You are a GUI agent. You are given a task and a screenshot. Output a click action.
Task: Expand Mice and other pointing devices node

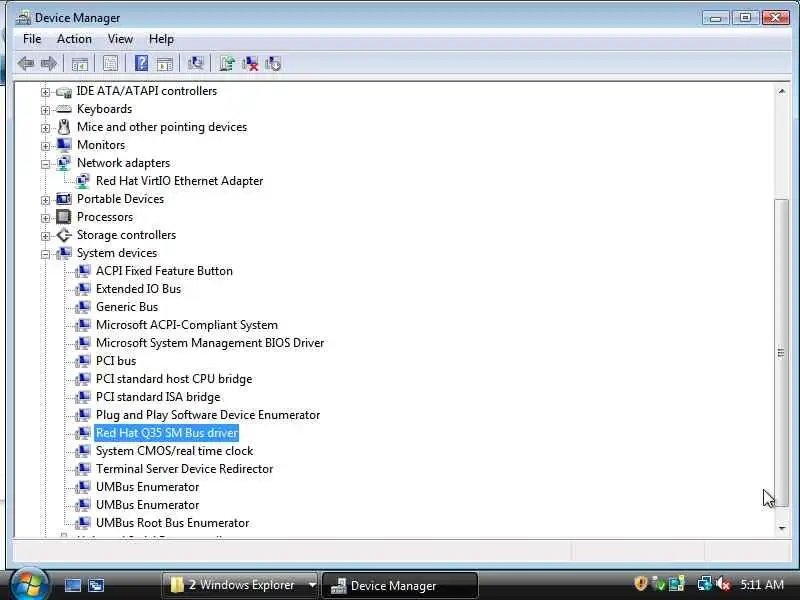point(45,128)
